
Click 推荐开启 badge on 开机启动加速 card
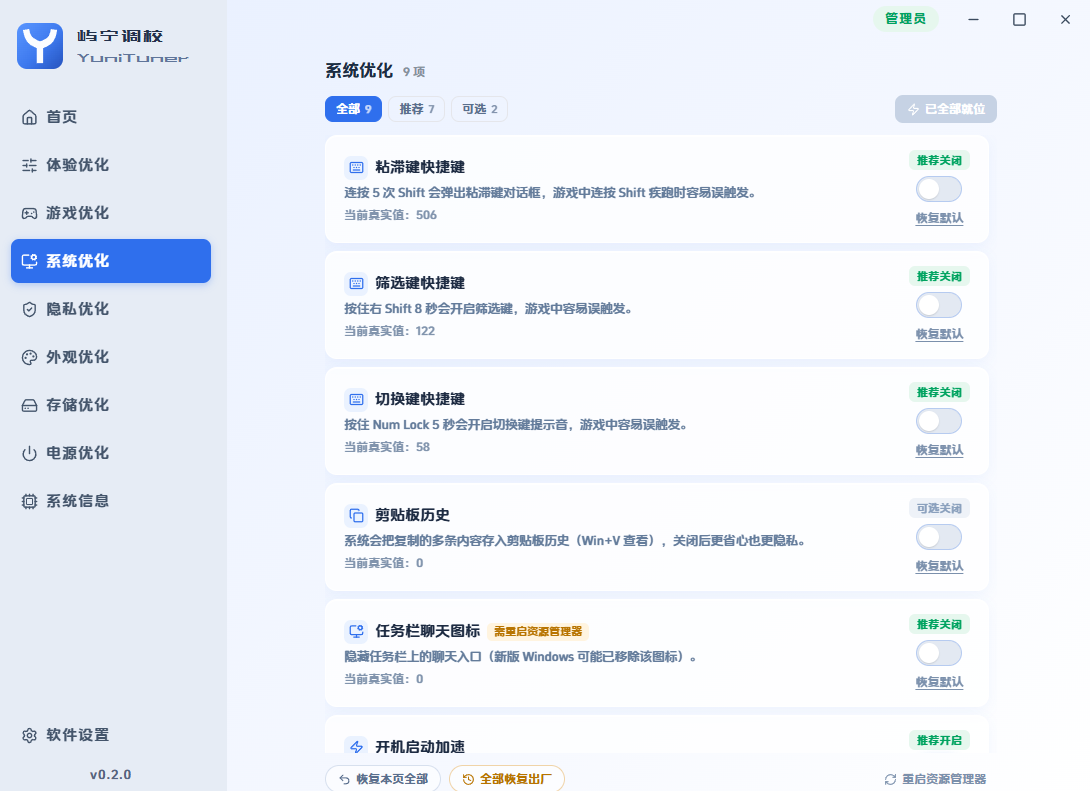click(x=939, y=740)
